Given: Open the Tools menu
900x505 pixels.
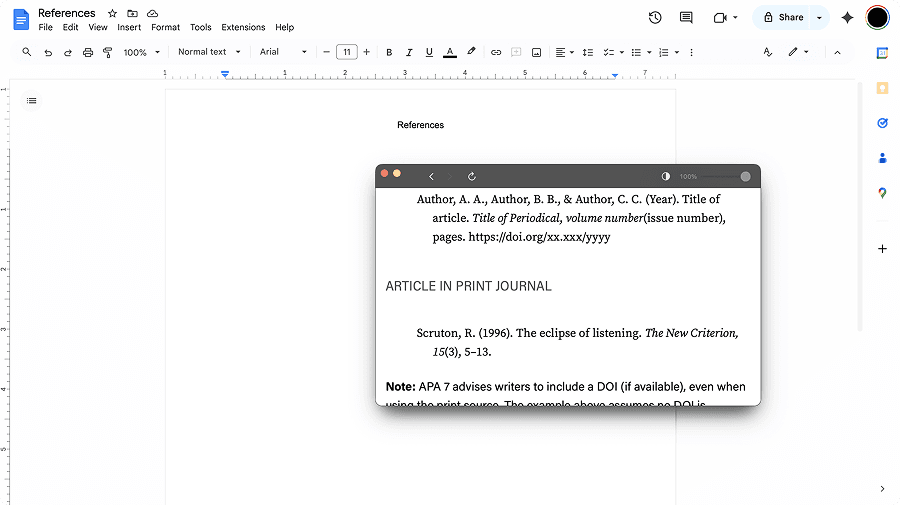Looking at the screenshot, I should pyautogui.click(x=201, y=27).
